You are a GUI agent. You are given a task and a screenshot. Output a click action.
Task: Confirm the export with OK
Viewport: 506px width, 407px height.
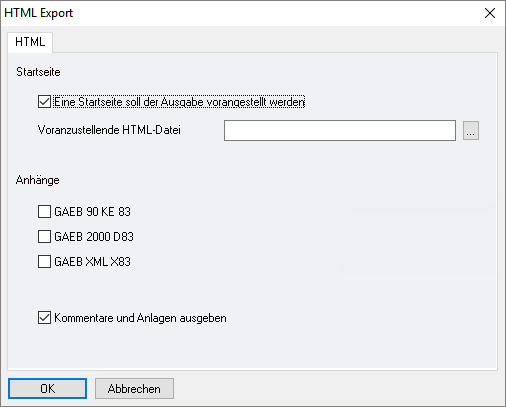pos(47,388)
